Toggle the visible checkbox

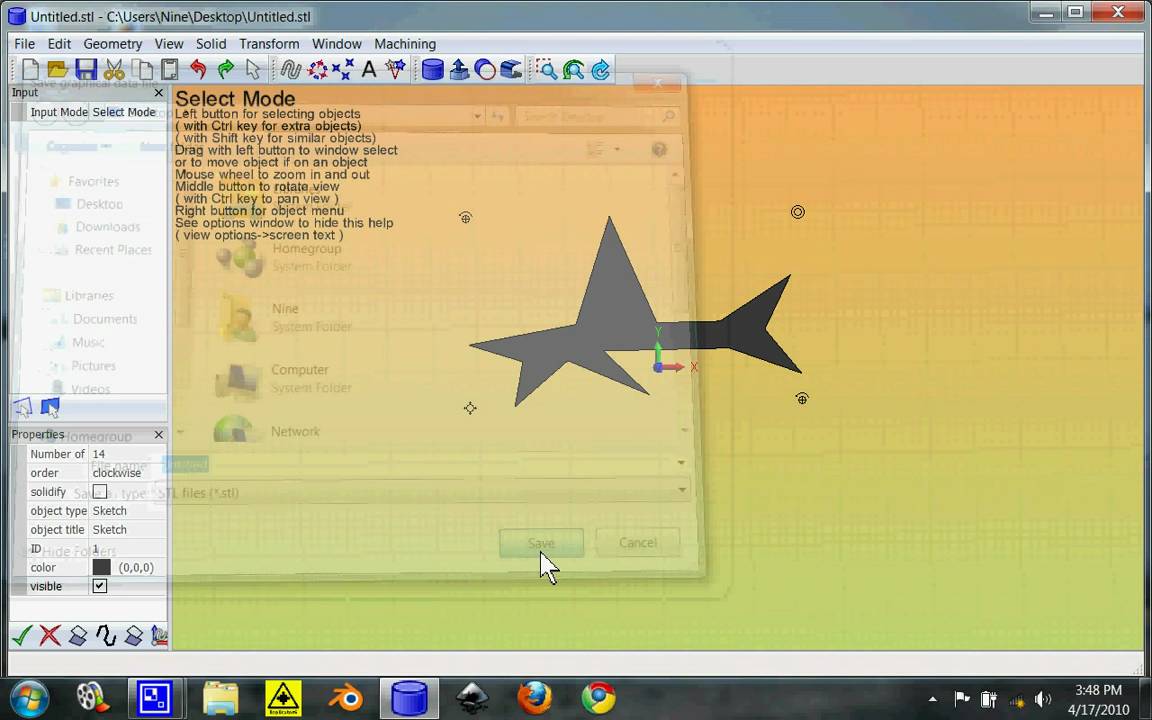tap(100, 586)
